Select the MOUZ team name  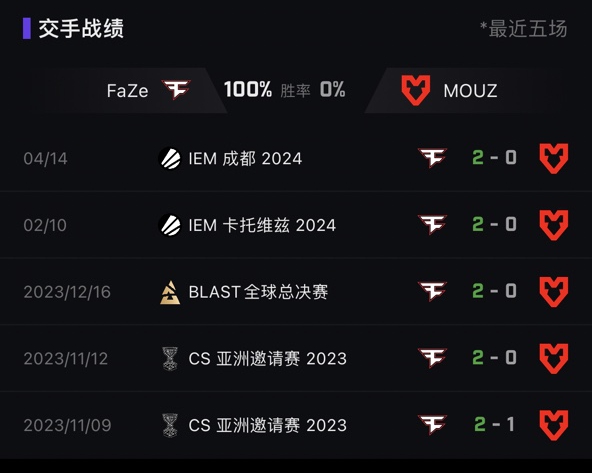(470, 91)
